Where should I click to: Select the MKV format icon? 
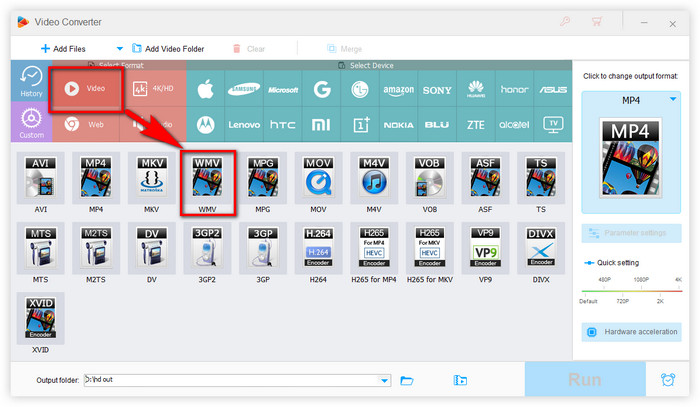151,178
